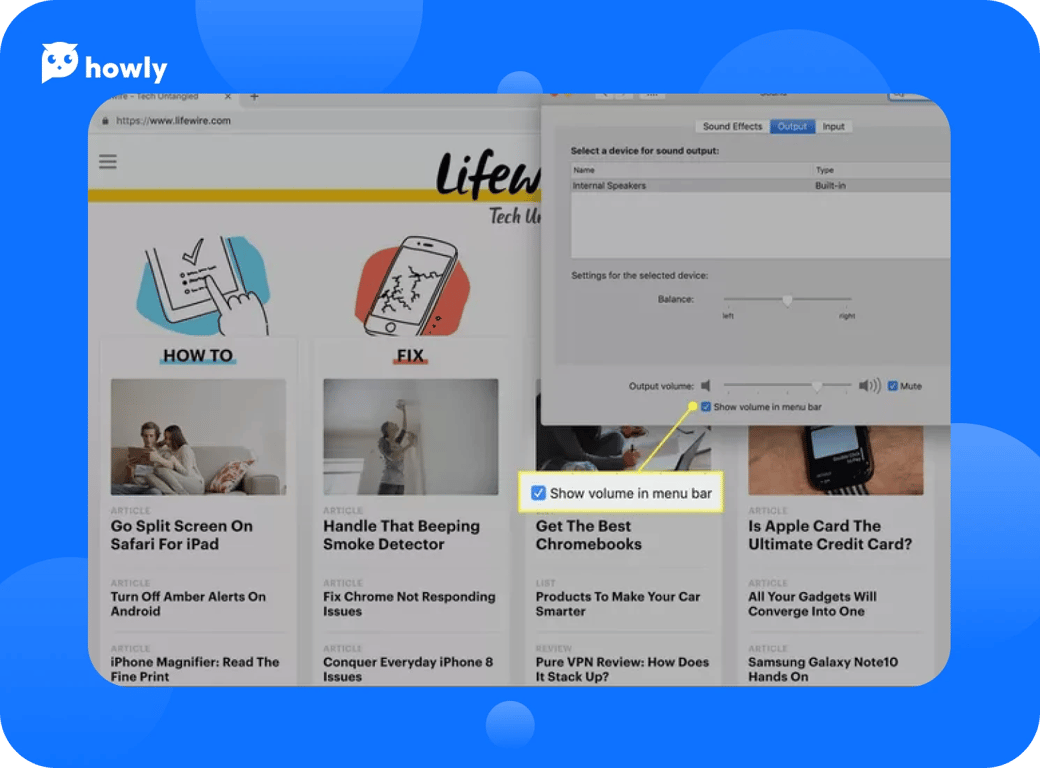Uncheck Show volume in menu bar
1040x768 pixels.
706,407
